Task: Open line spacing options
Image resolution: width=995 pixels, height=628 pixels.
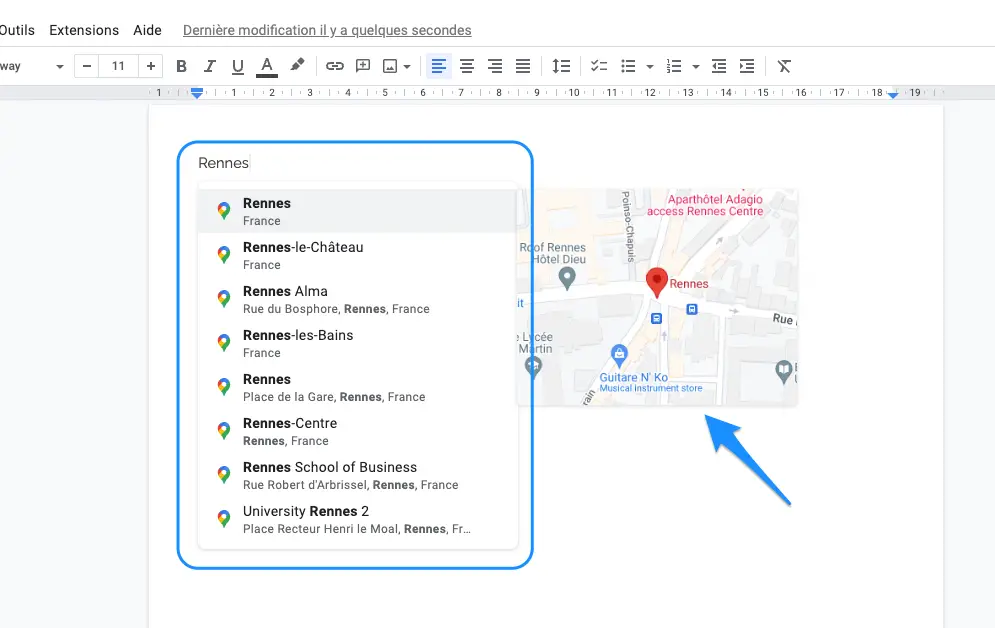Action: (561, 66)
